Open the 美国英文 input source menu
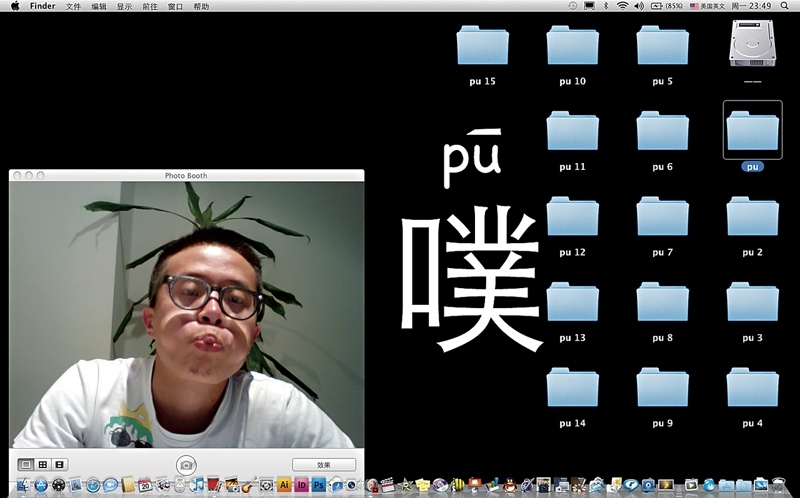Screen dimensions: 800x498 707,6
